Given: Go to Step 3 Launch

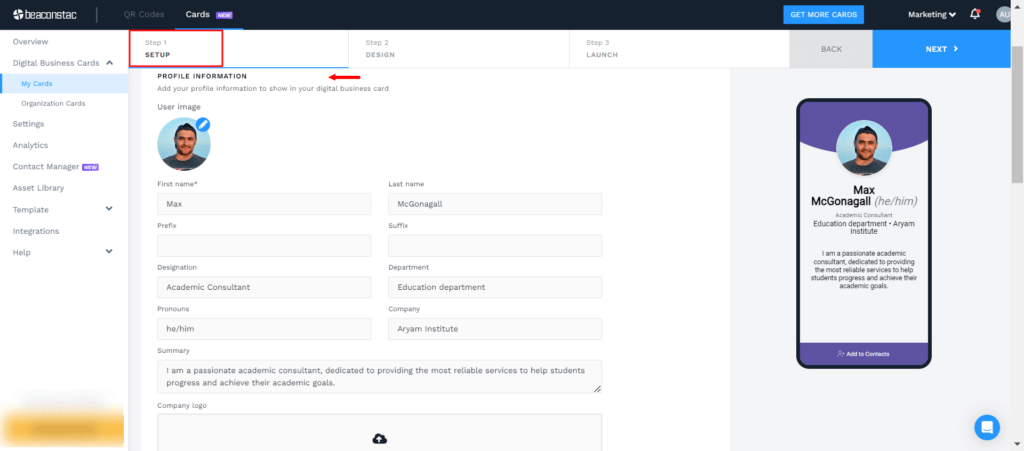Looking at the screenshot, I should click(x=679, y=48).
